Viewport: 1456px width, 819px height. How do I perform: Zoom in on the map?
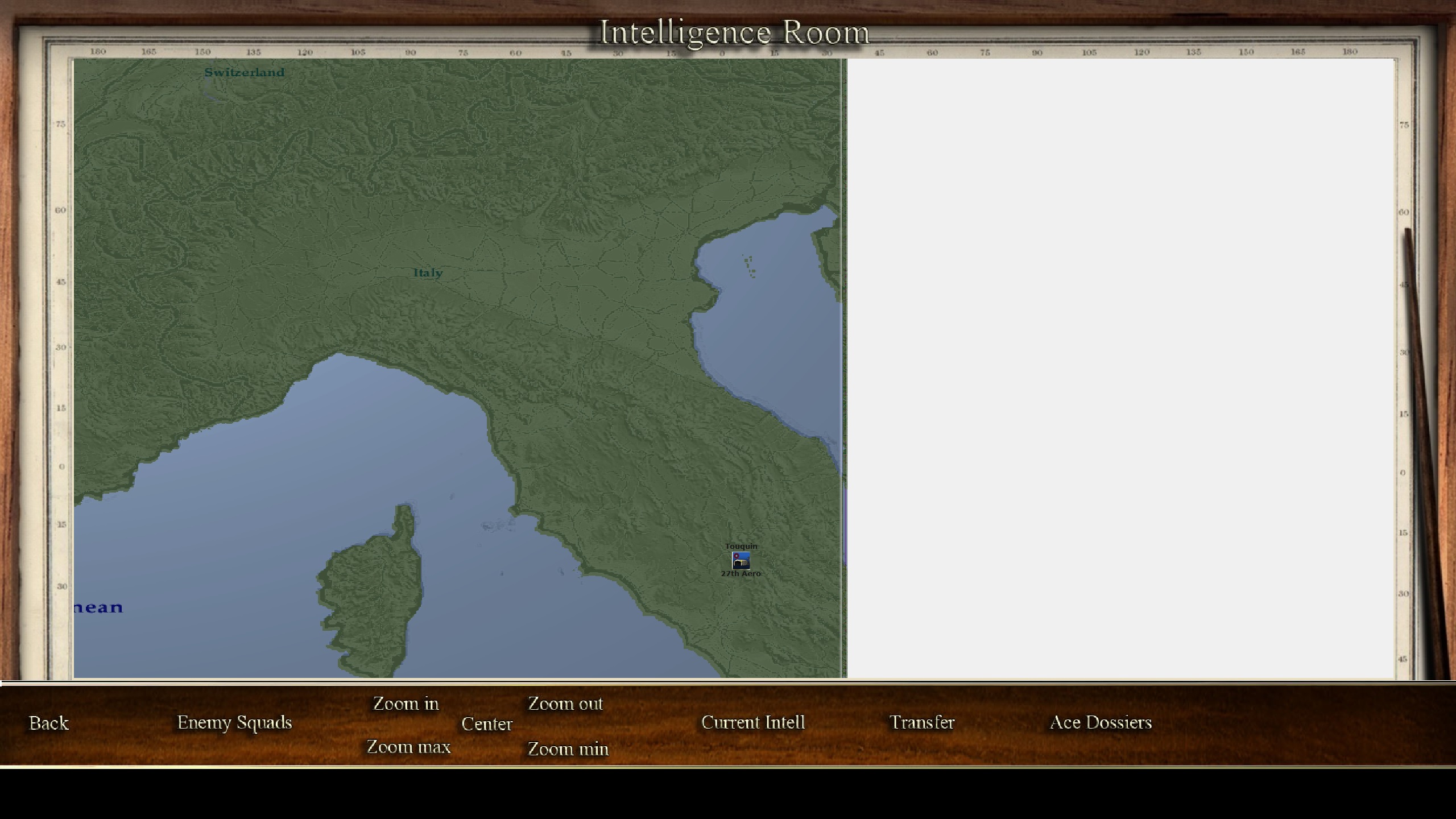pos(406,704)
